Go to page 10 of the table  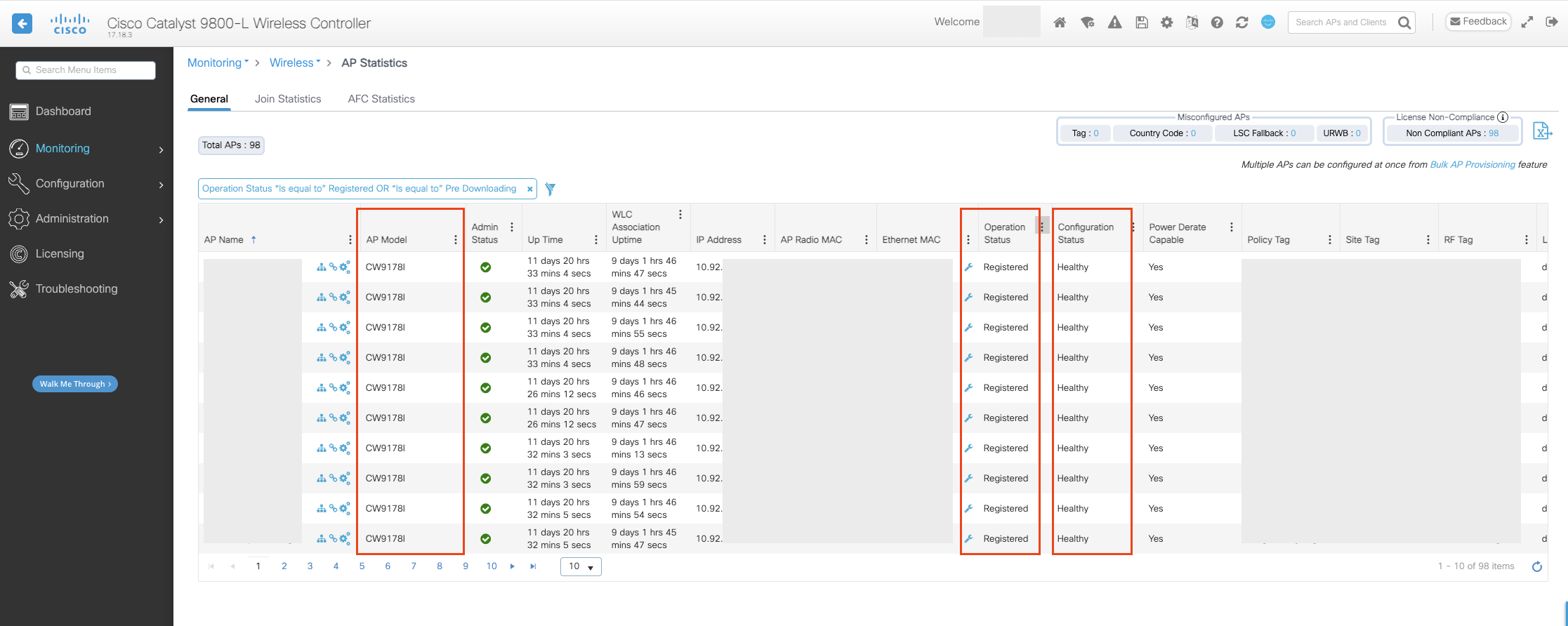pyautogui.click(x=492, y=566)
